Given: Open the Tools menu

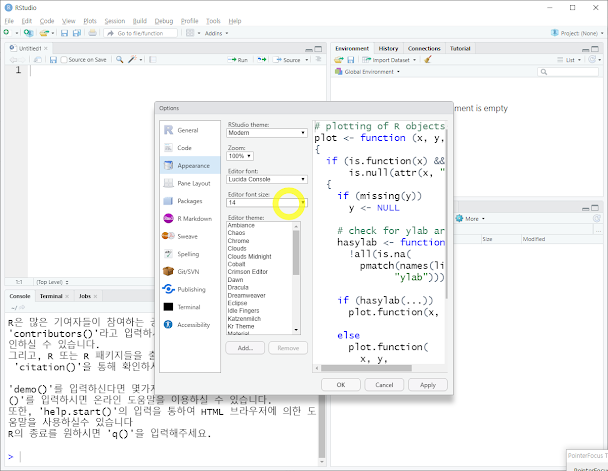Looking at the screenshot, I should (x=213, y=21).
